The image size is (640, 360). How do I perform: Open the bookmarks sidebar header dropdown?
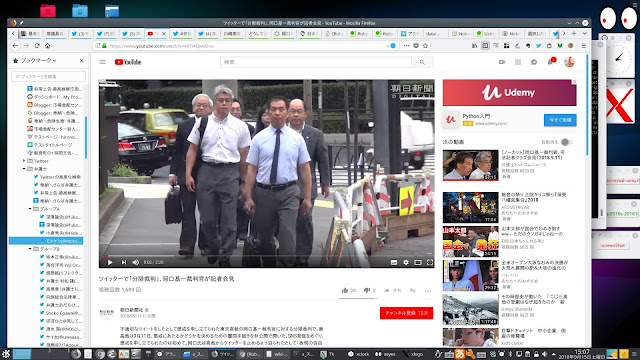click(38, 60)
